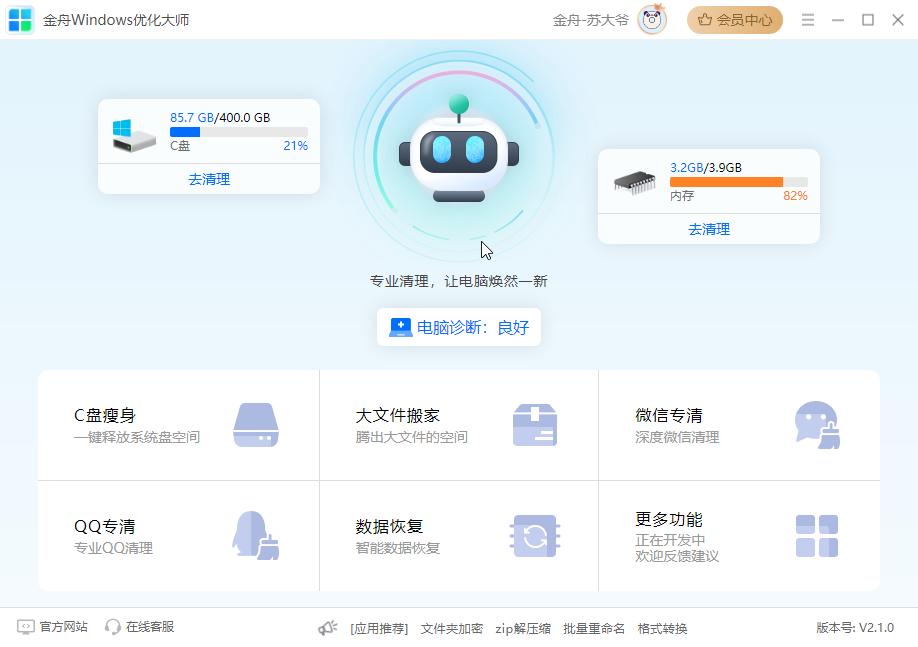
Task: Open the 官方网站 link
Action: 53,627
